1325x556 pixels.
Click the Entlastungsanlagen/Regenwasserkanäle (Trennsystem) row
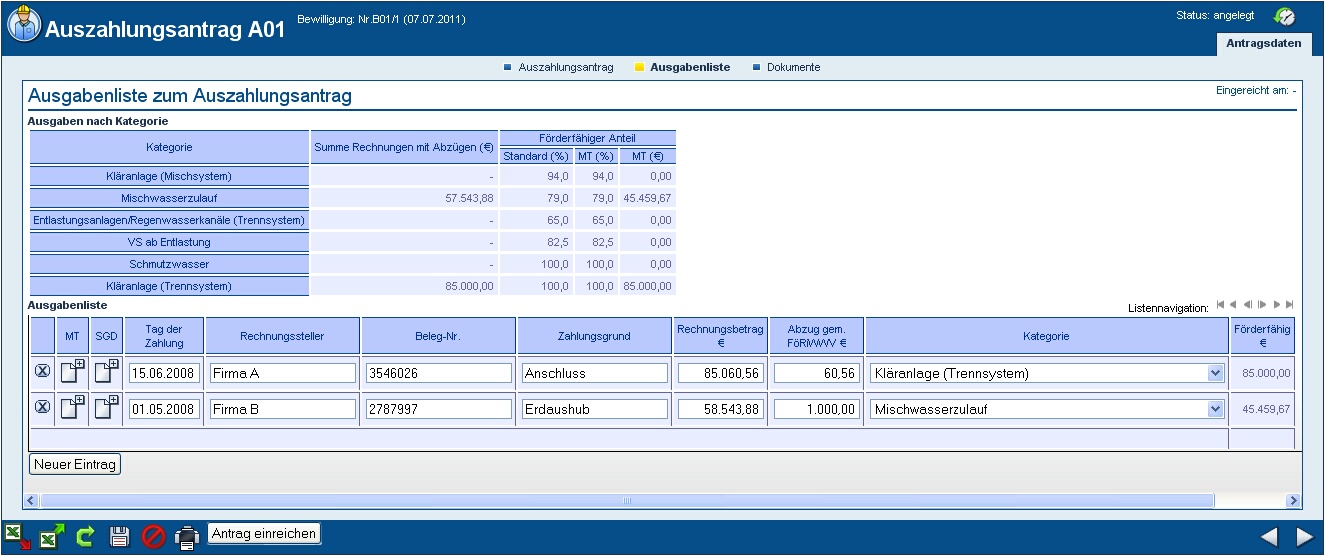click(x=169, y=220)
